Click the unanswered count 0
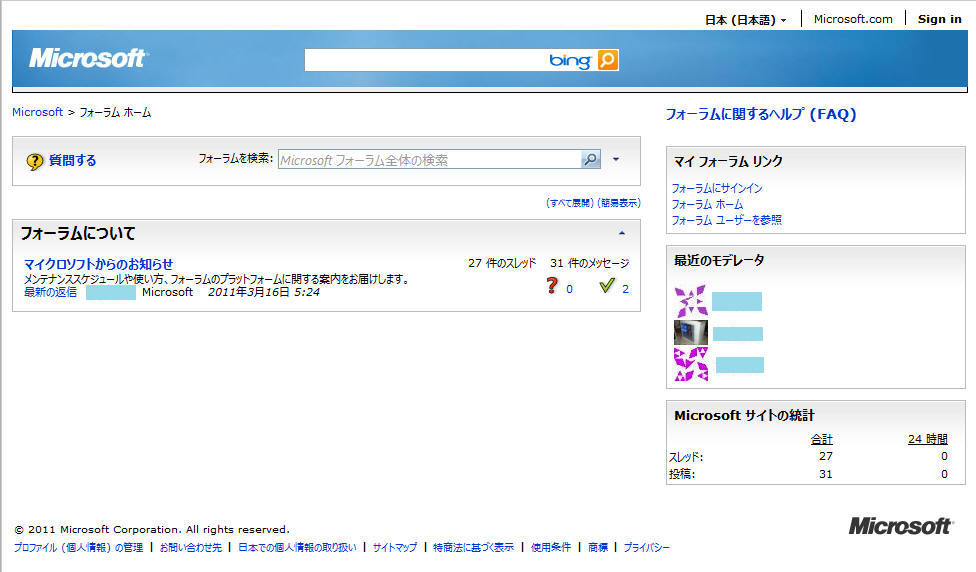This screenshot has width=976, height=572. click(x=569, y=289)
